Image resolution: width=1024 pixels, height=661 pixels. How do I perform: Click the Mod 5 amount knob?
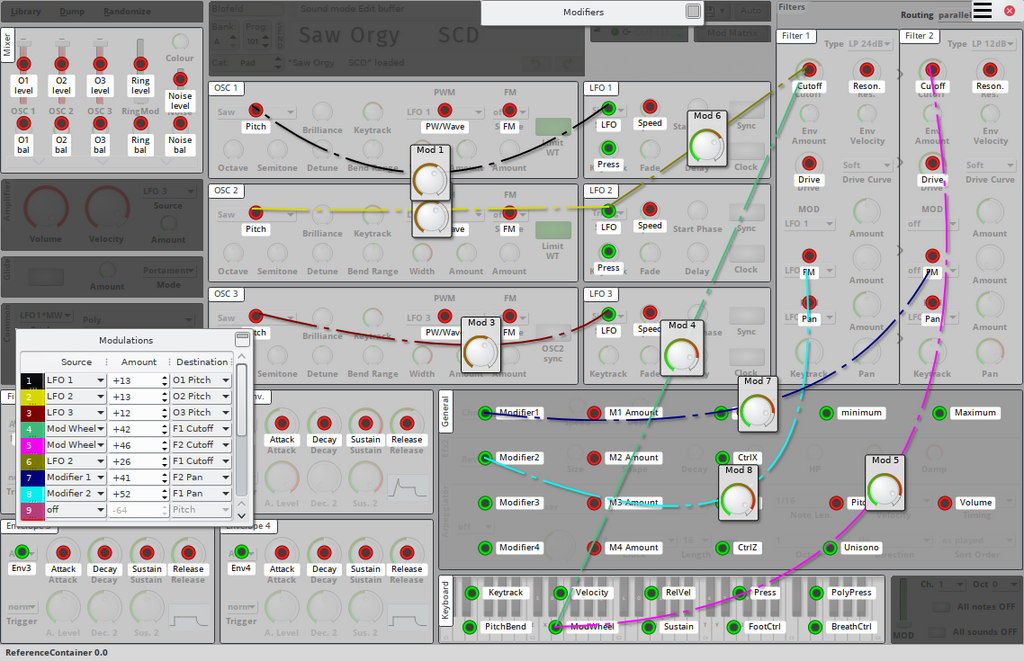click(884, 490)
